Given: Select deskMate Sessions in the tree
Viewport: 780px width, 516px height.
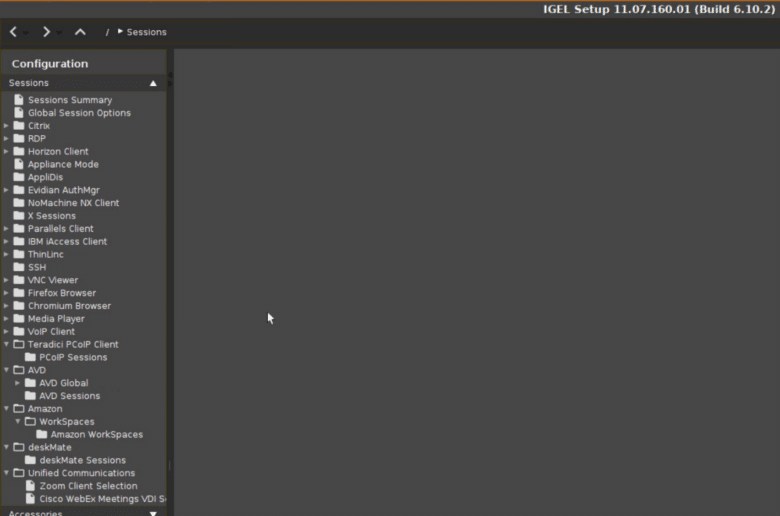Looking at the screenshot, I should (x=83, y=460).
